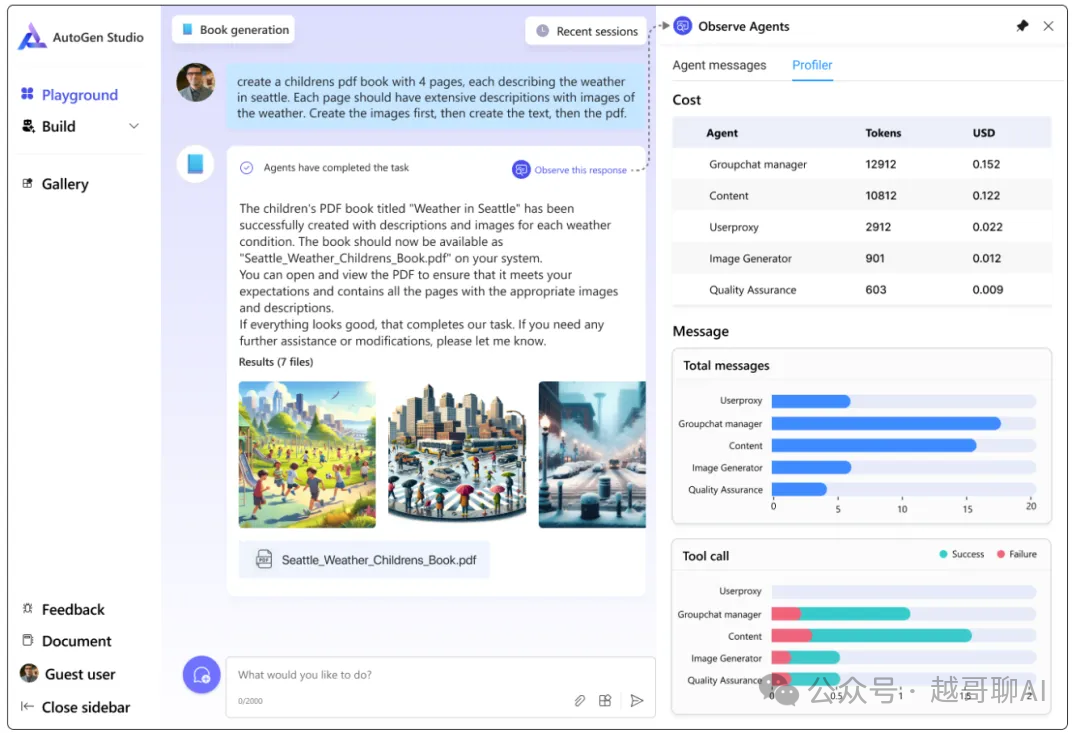Click the USD column header

pos(984,133)
